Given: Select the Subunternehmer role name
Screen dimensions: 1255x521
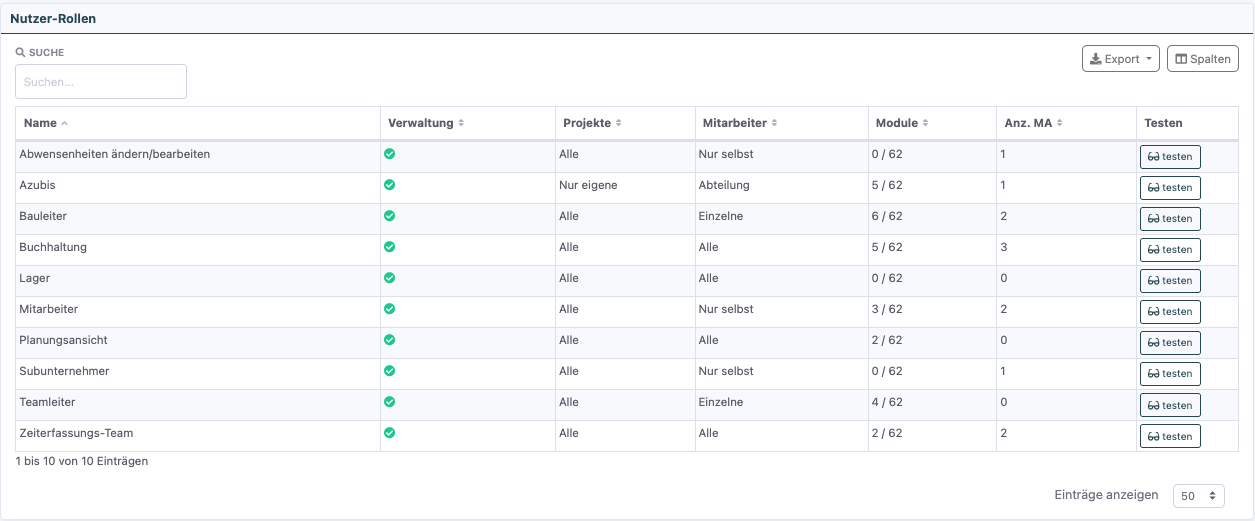Looking at the screenshot, I should 64,371.
